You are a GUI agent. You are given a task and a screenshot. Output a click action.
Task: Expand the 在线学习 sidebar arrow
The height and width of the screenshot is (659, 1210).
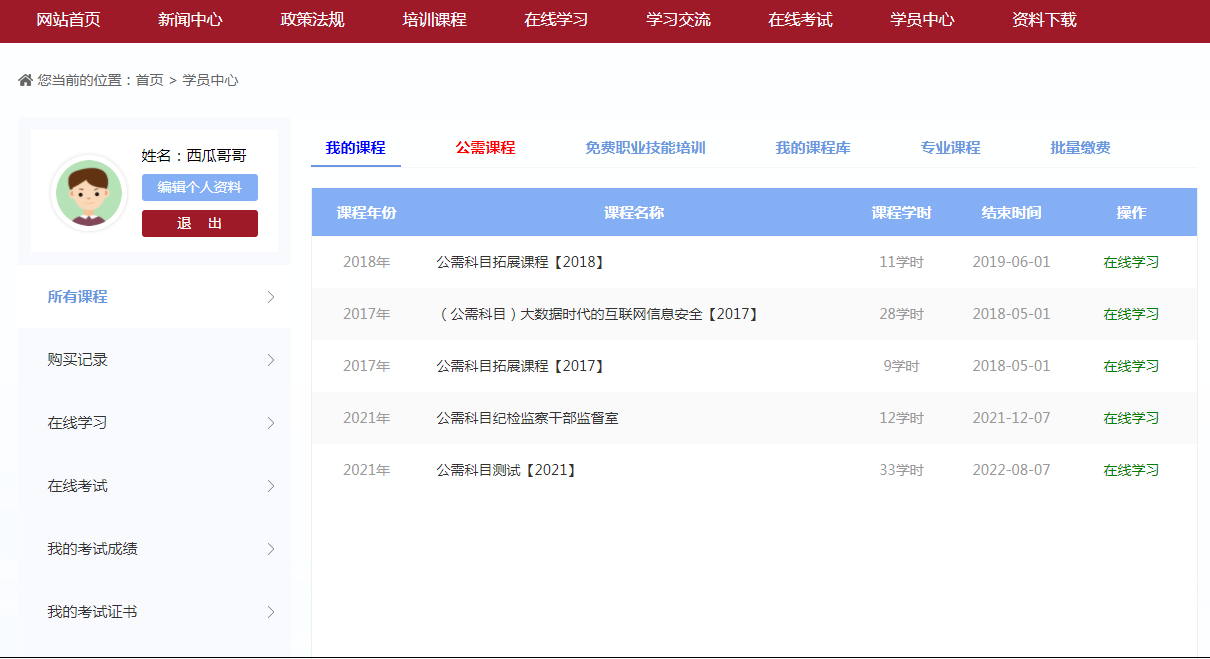pos(271,423)
